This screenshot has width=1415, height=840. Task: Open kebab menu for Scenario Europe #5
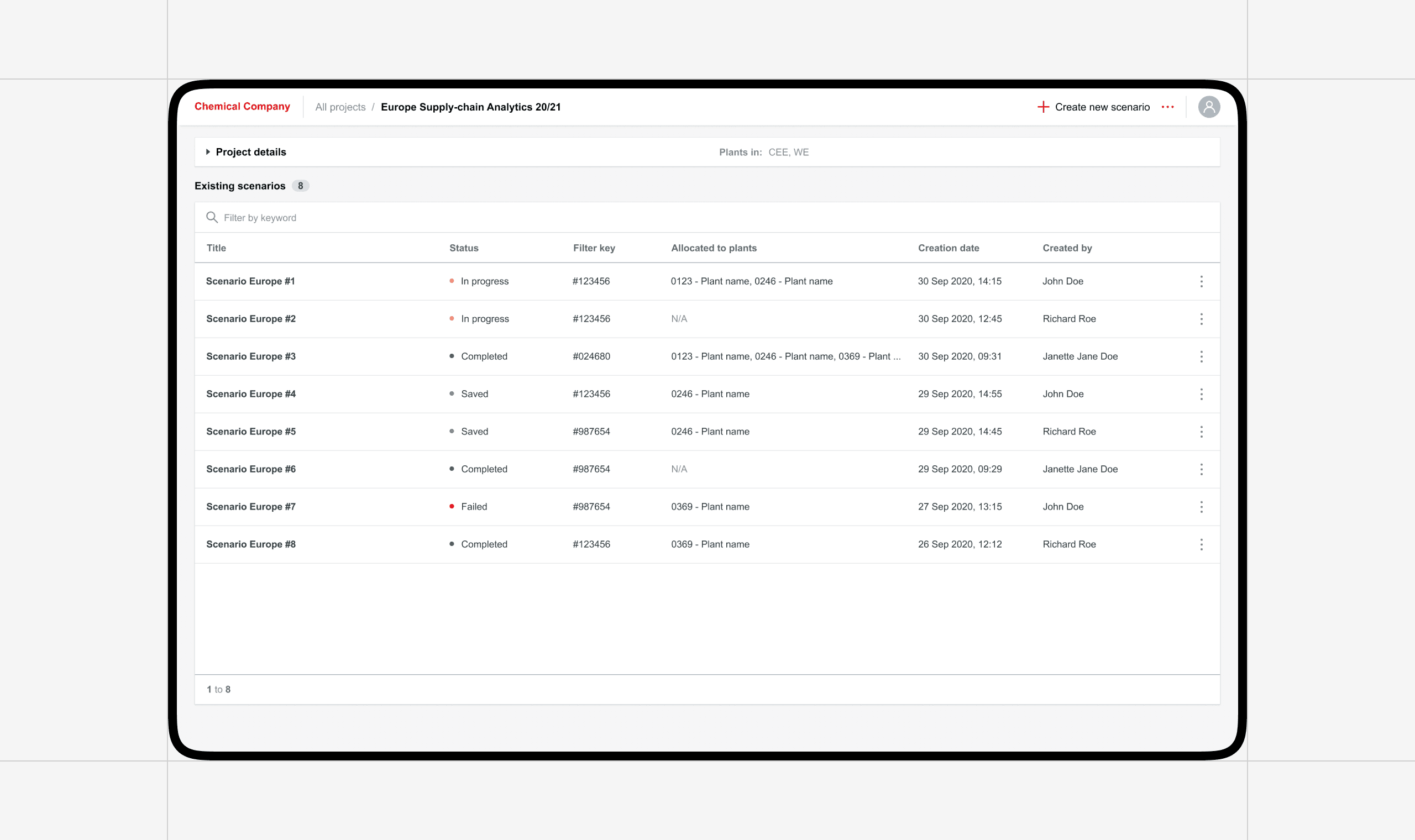tap(1201, 432)
